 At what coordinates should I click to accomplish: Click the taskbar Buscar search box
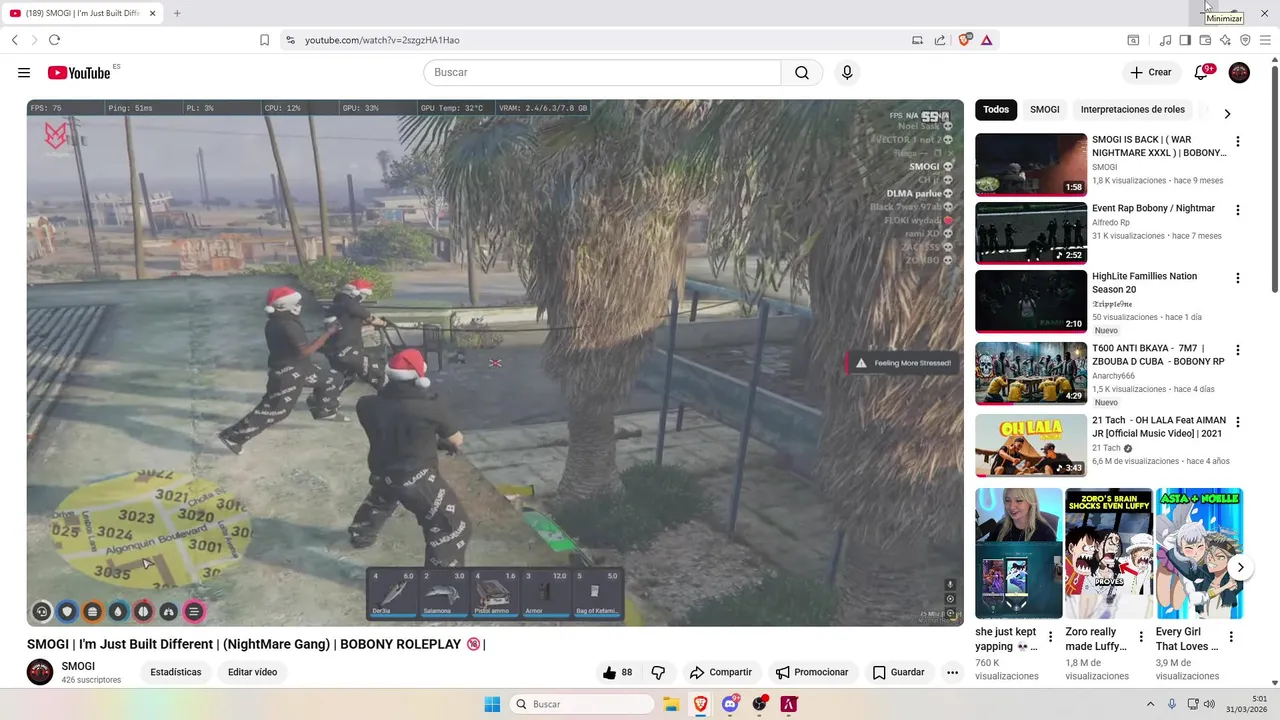tap(582, 704)
